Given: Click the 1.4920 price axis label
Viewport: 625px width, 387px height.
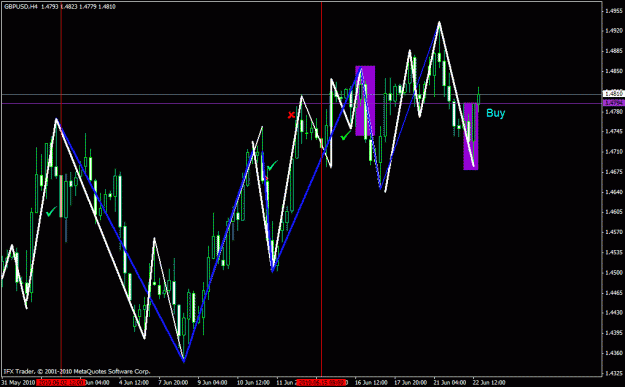Looking at the screenshot, I should point(614,31).
